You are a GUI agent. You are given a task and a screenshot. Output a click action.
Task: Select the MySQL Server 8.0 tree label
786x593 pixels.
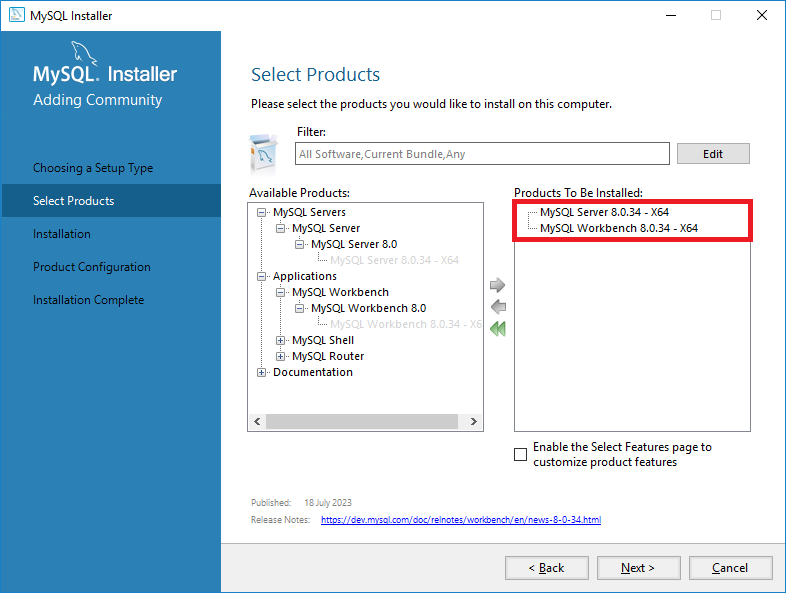pos(354,244)
